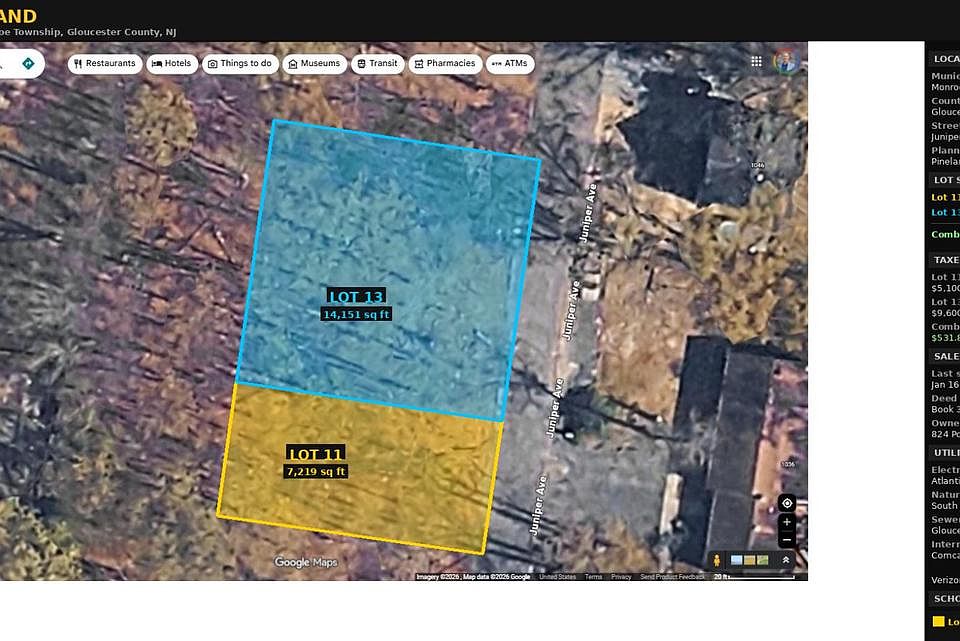The image size is (960, 641).
Task: Click the camera icon in Things to do
Action: (x=212, y=64)
